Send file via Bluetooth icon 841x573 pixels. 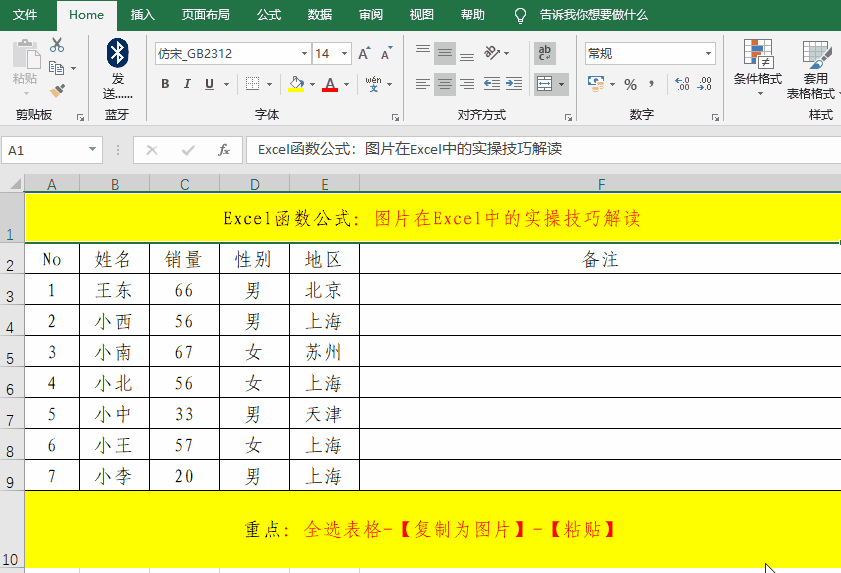point(117,53)
